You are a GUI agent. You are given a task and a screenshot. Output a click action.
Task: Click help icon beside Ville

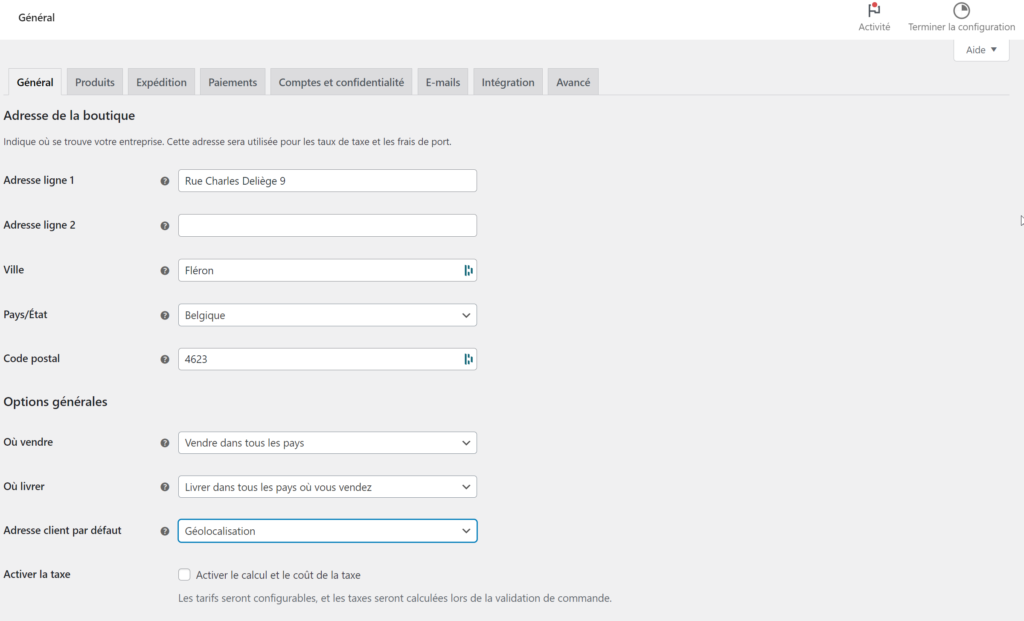point(165,270)
